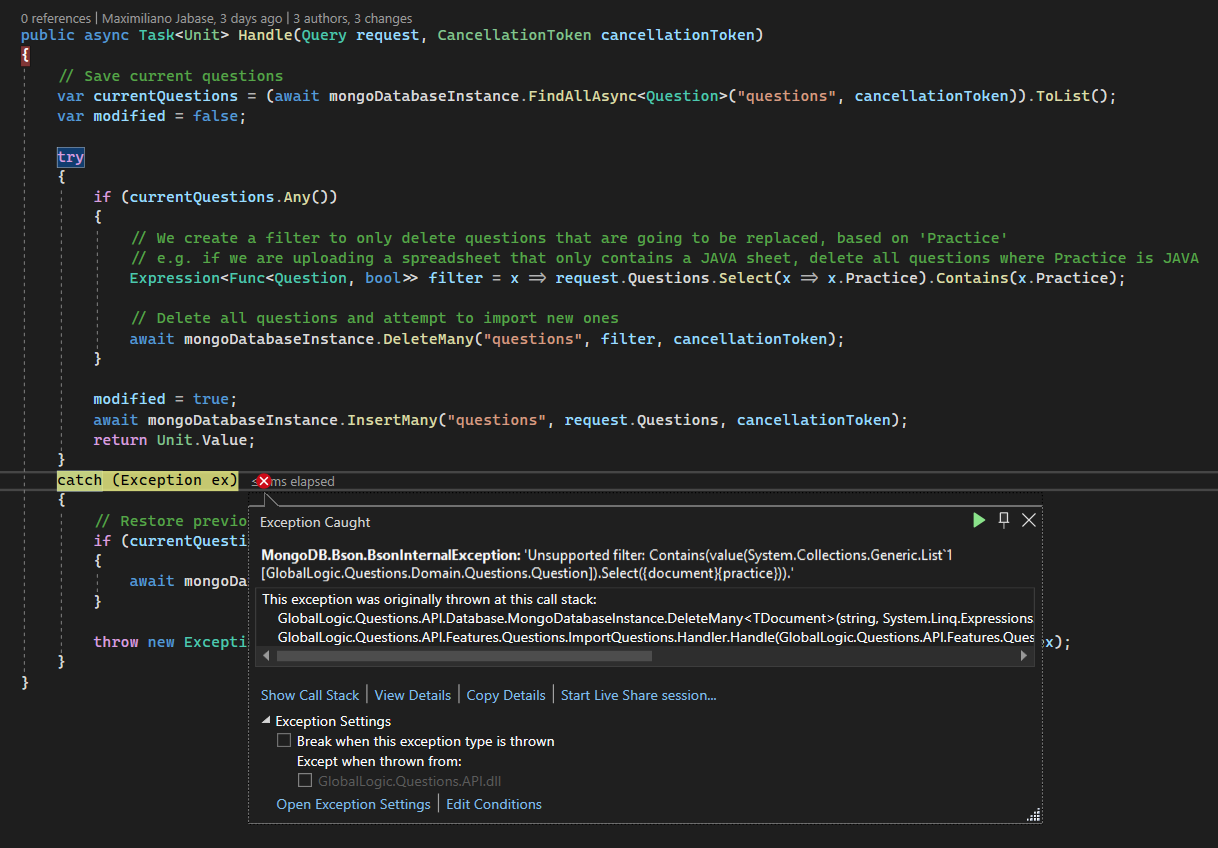Start Live Share session from popup
The width and height of the screenshot is (1218, 848).
tap(638, 695)
